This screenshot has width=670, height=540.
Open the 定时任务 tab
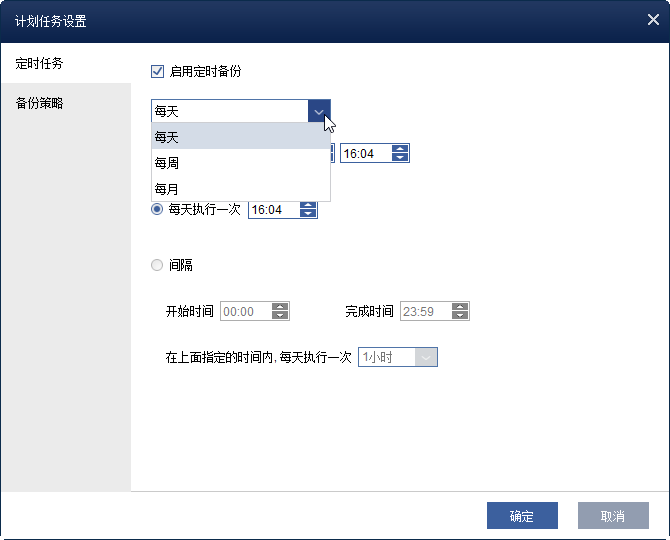coord(40,63)
